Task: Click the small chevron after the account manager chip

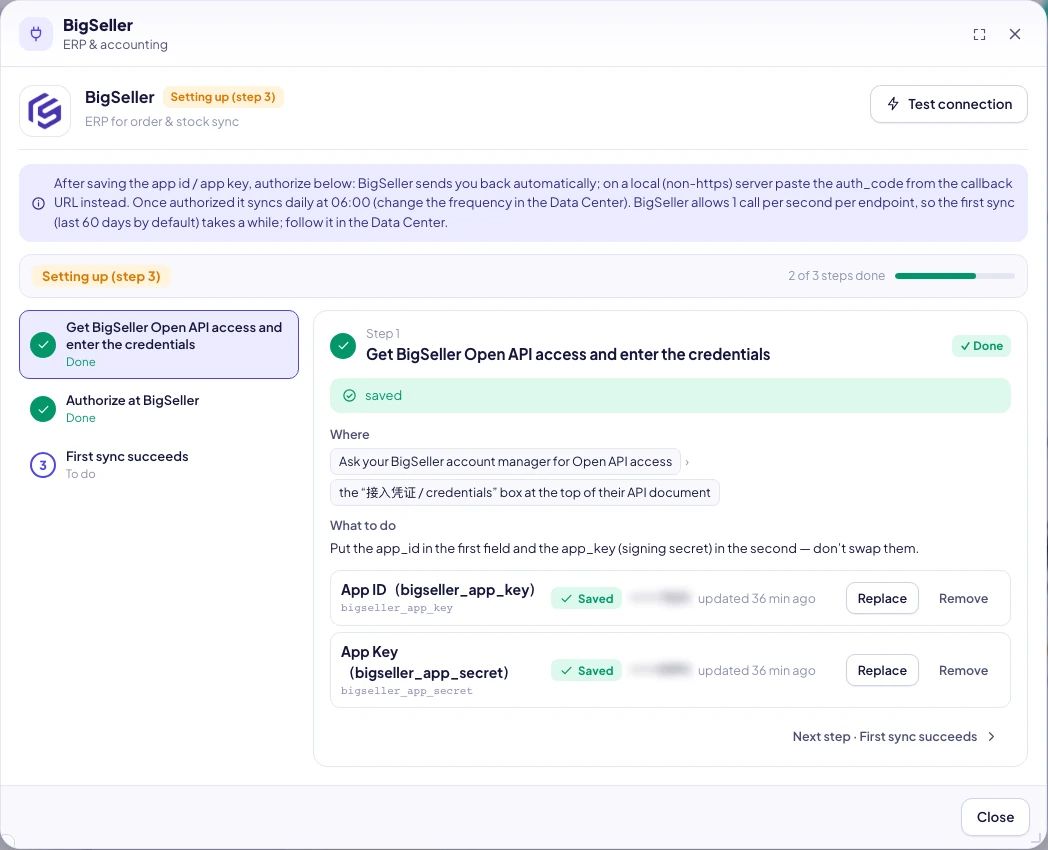Action: [687, 462]
